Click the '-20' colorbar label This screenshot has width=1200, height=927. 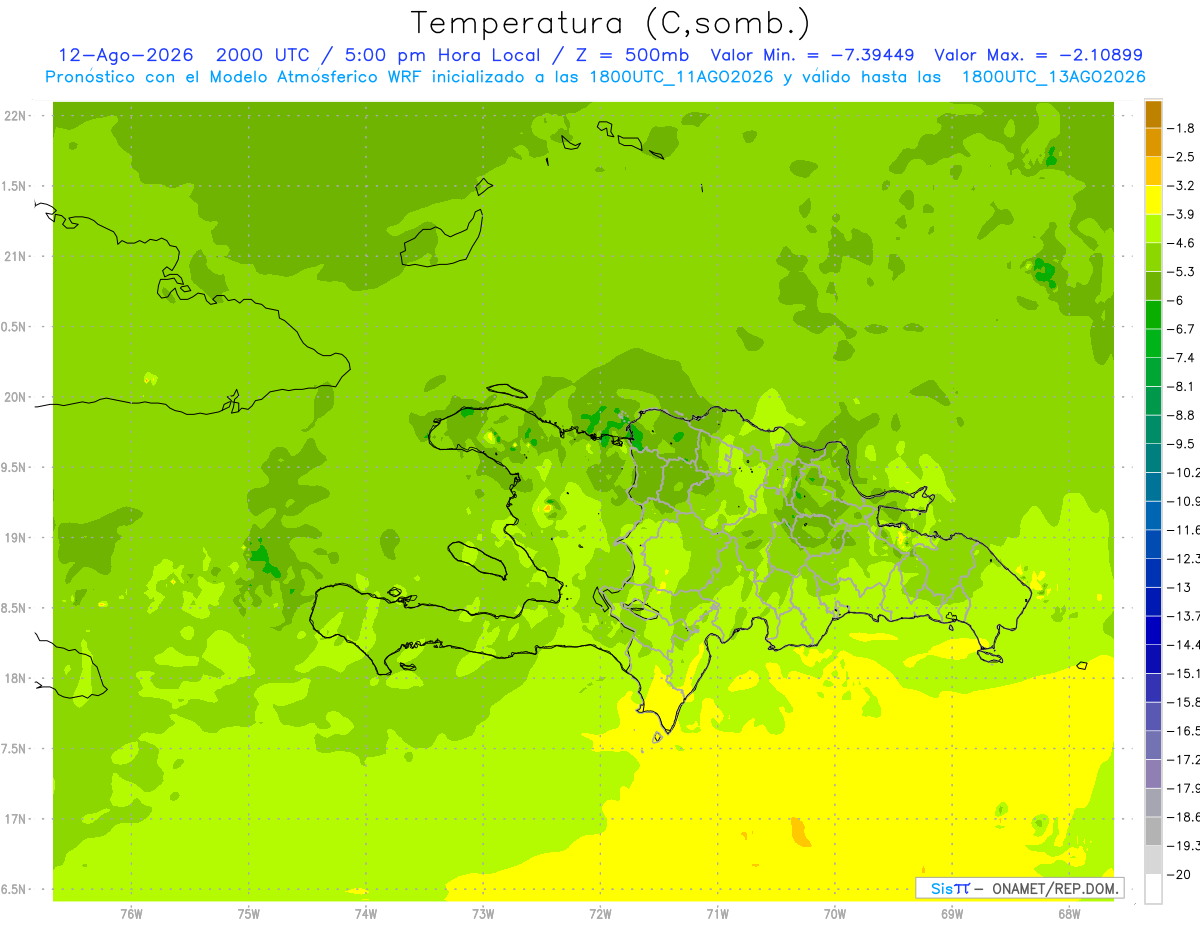1181,875
